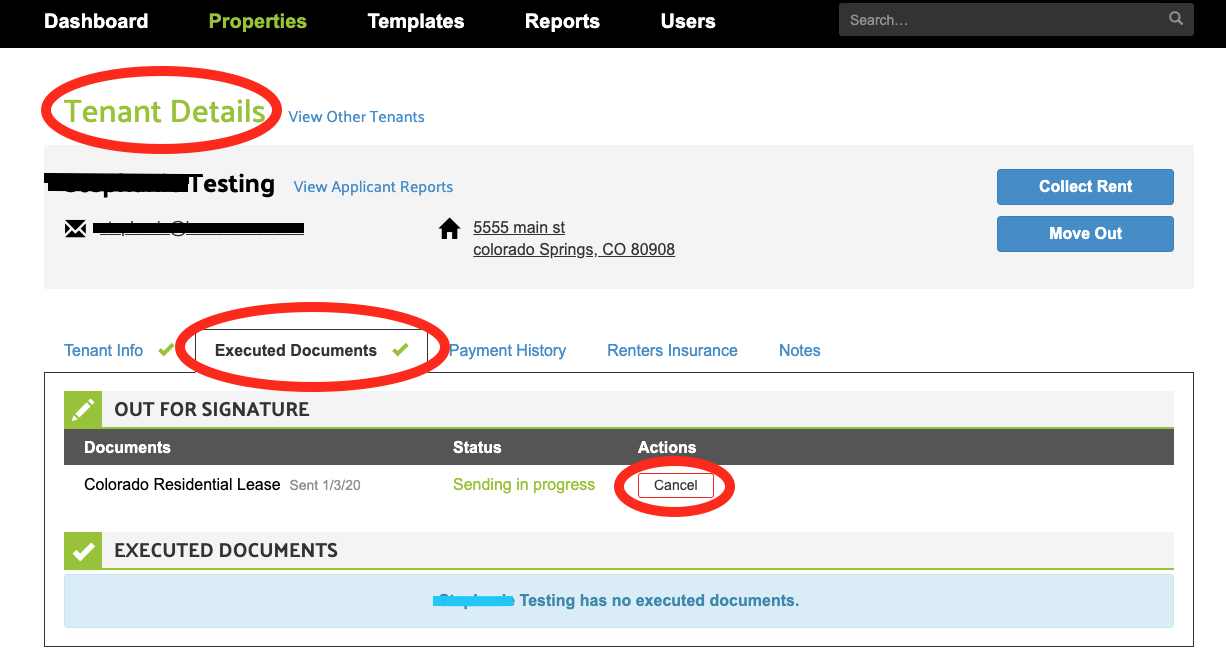Click green checkmark next to Tenant Info
The image size is (1226, 656).
point(166,350)
